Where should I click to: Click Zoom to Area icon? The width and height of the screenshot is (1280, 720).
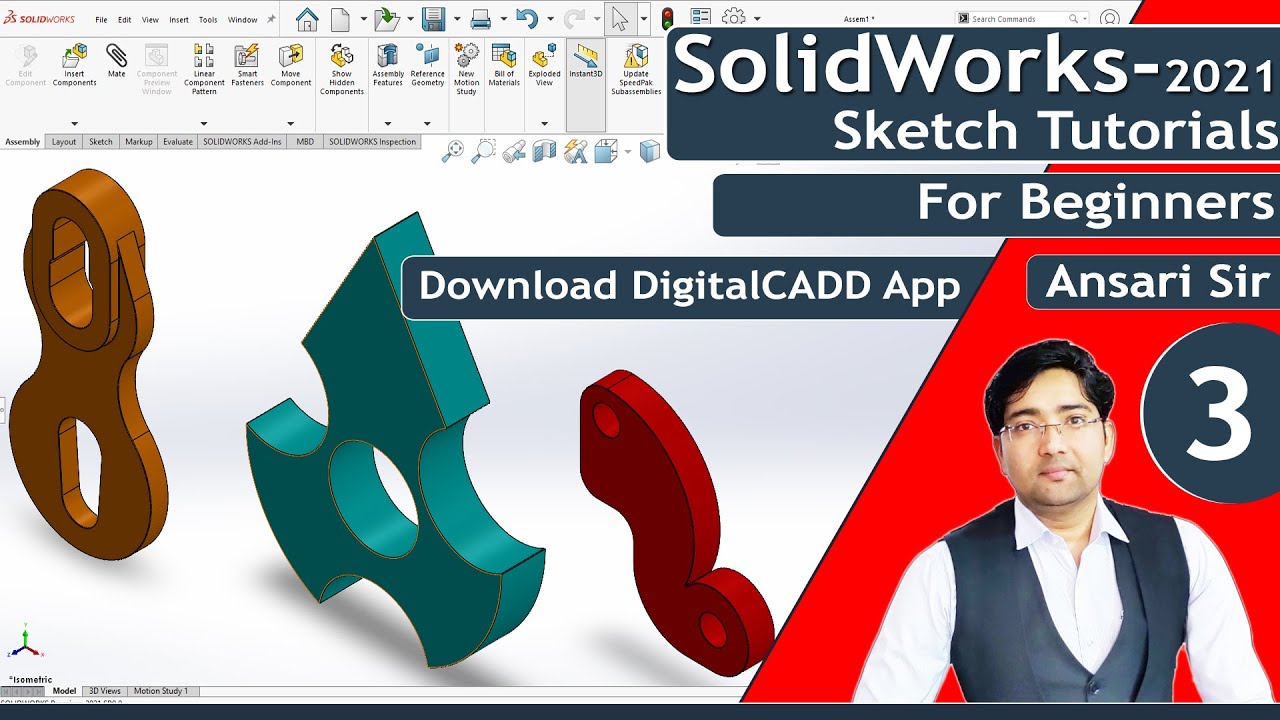[483, 151]
